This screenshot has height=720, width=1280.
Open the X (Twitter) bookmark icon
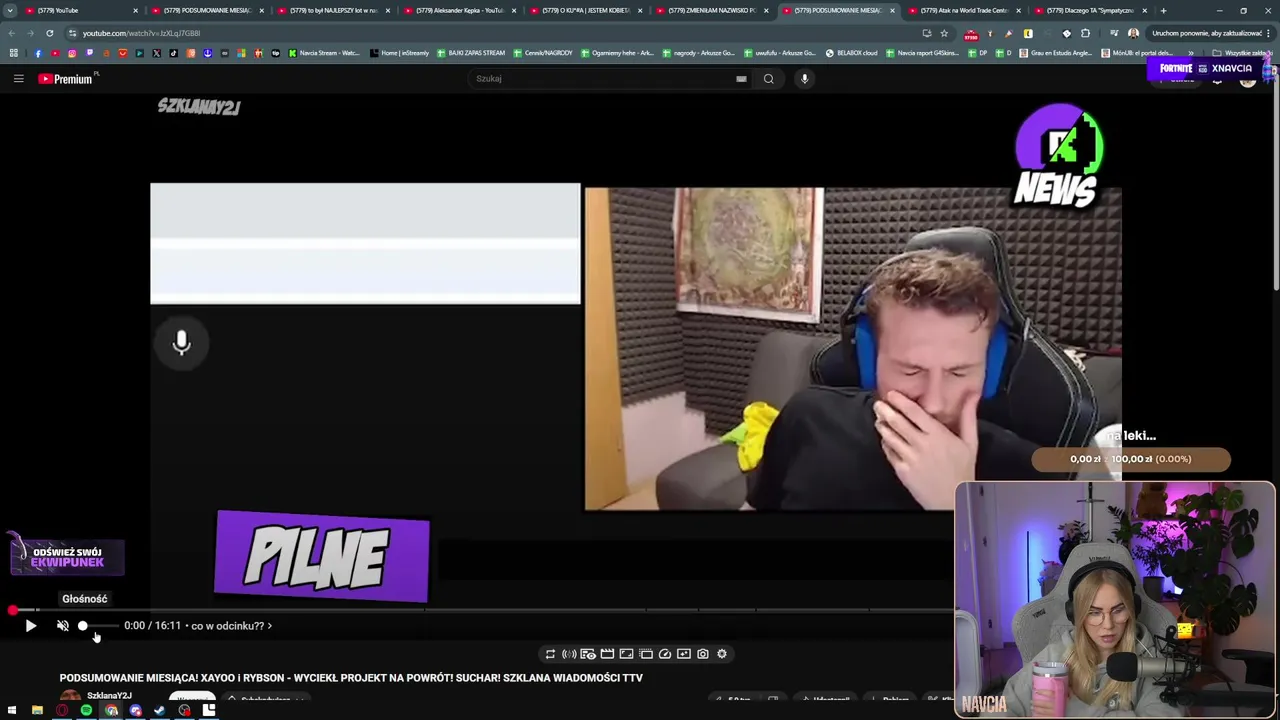(156, 53)
